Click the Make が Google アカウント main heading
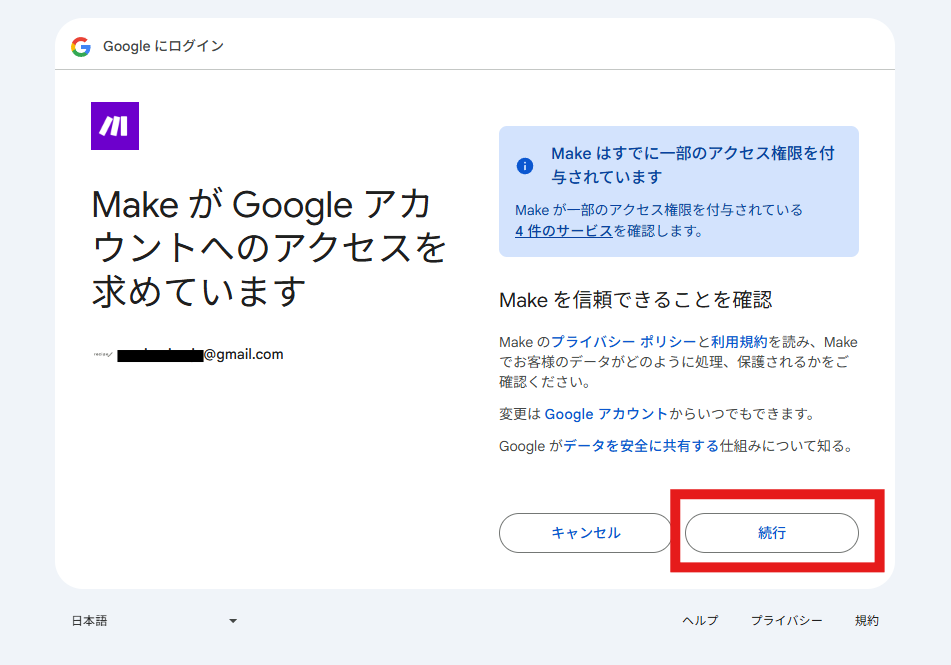951x665 pixels. pos(269,248)
